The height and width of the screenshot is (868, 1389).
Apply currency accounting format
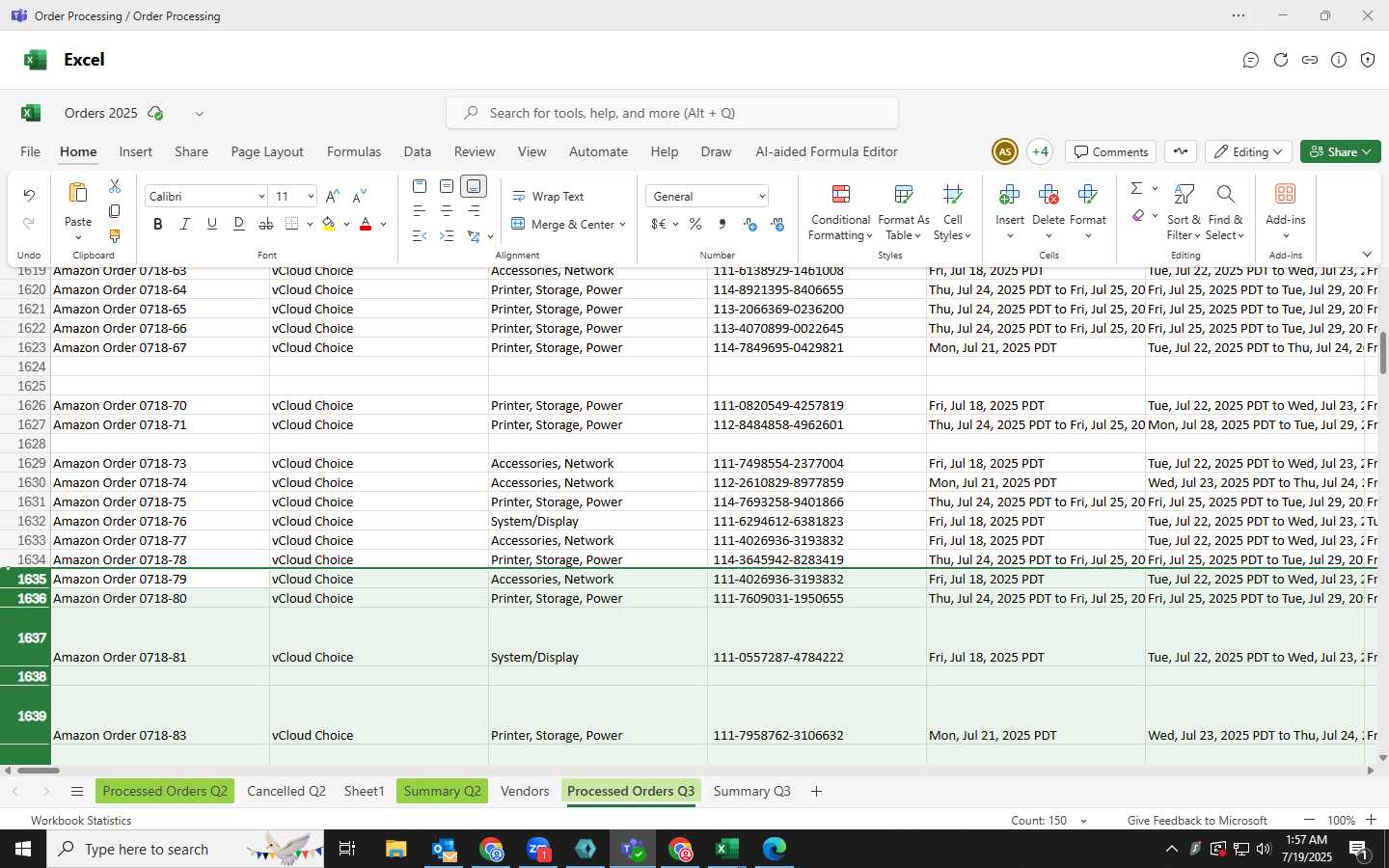(659, 224)
